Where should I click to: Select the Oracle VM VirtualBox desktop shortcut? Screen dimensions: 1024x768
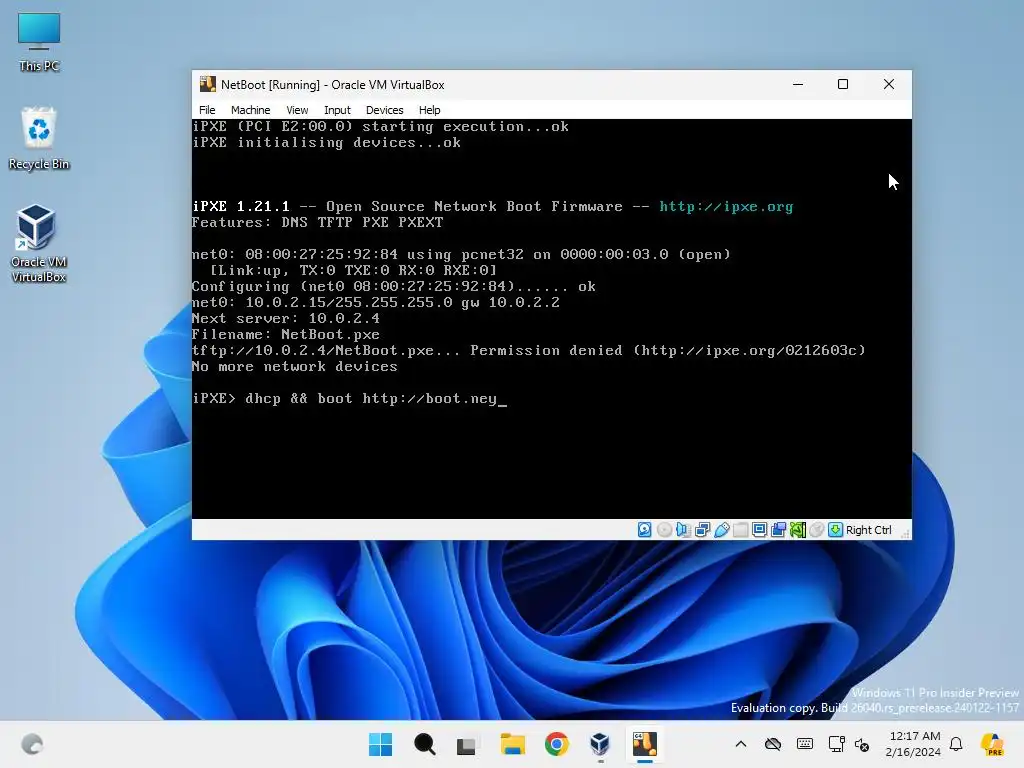pyautogui.click(x=39, y=243)
